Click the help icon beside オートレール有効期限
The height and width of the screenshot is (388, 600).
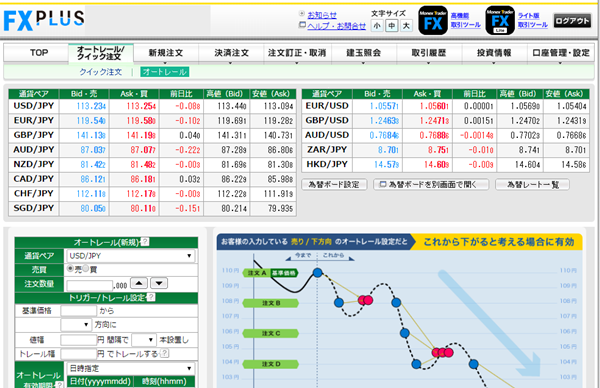[x=59, y=384]
